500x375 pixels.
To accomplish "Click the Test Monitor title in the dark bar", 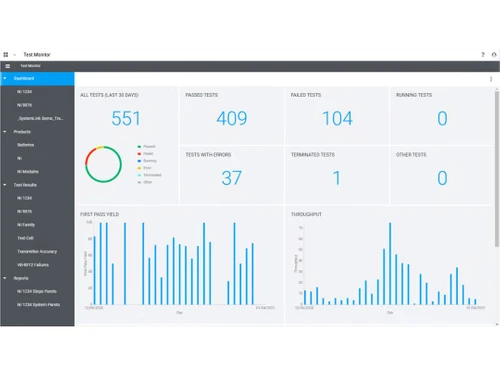I will coord(30,66).
